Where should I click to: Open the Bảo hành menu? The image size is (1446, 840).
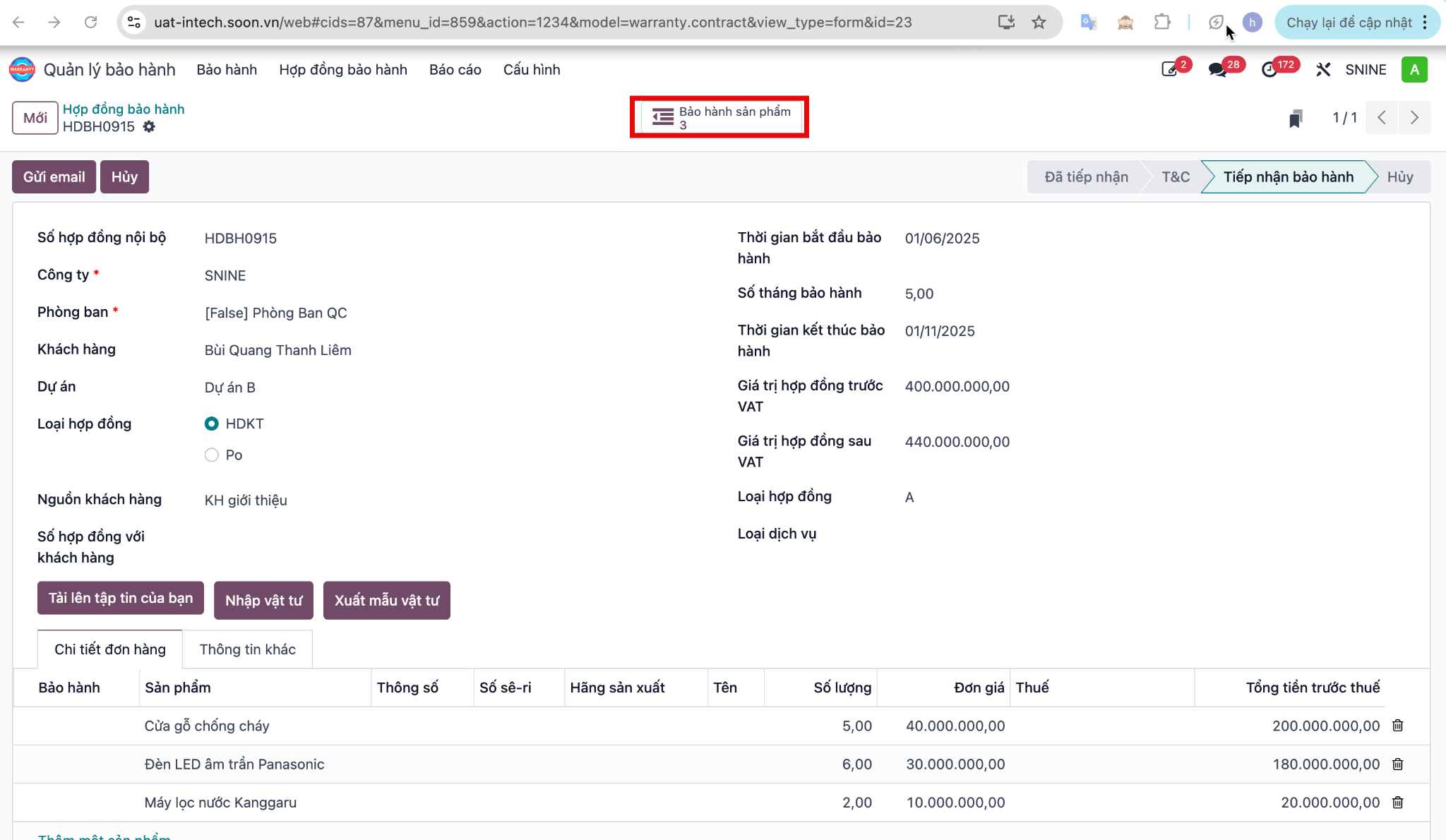coord(227,69)
